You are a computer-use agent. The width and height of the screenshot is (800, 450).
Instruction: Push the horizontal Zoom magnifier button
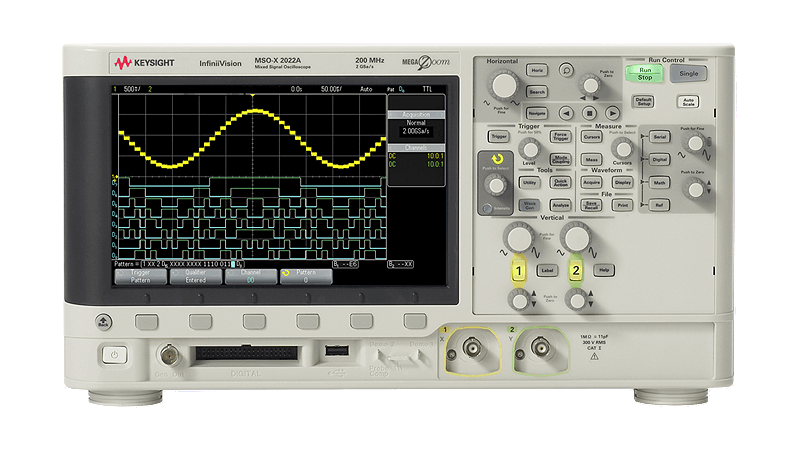coord(566,69)
